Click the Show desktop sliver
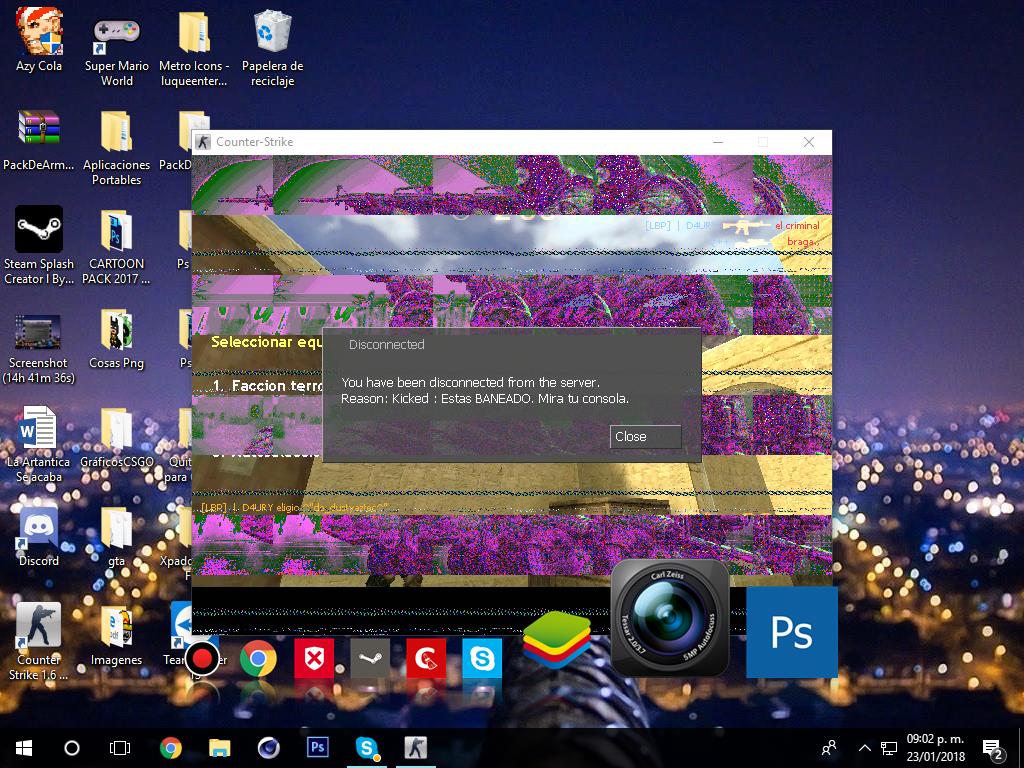The height and width of the screenshot is (768, 1024). [x=1021, y=748]
